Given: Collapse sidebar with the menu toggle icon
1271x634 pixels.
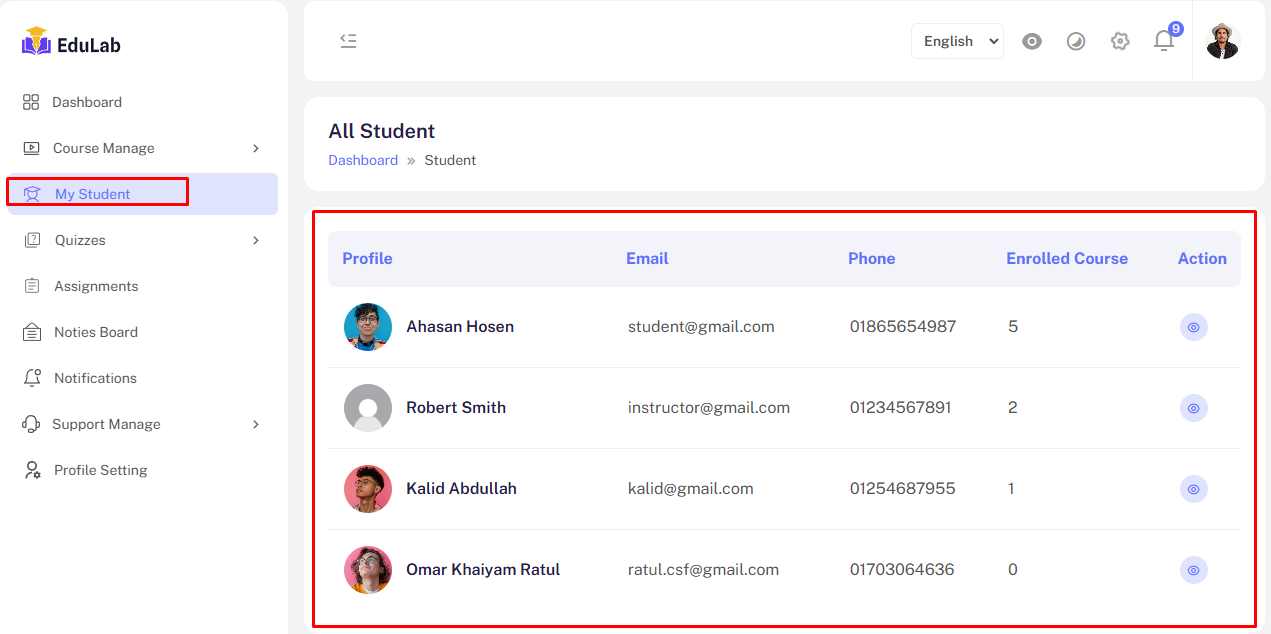Looking at the screenshot, I should coord(348,41).
